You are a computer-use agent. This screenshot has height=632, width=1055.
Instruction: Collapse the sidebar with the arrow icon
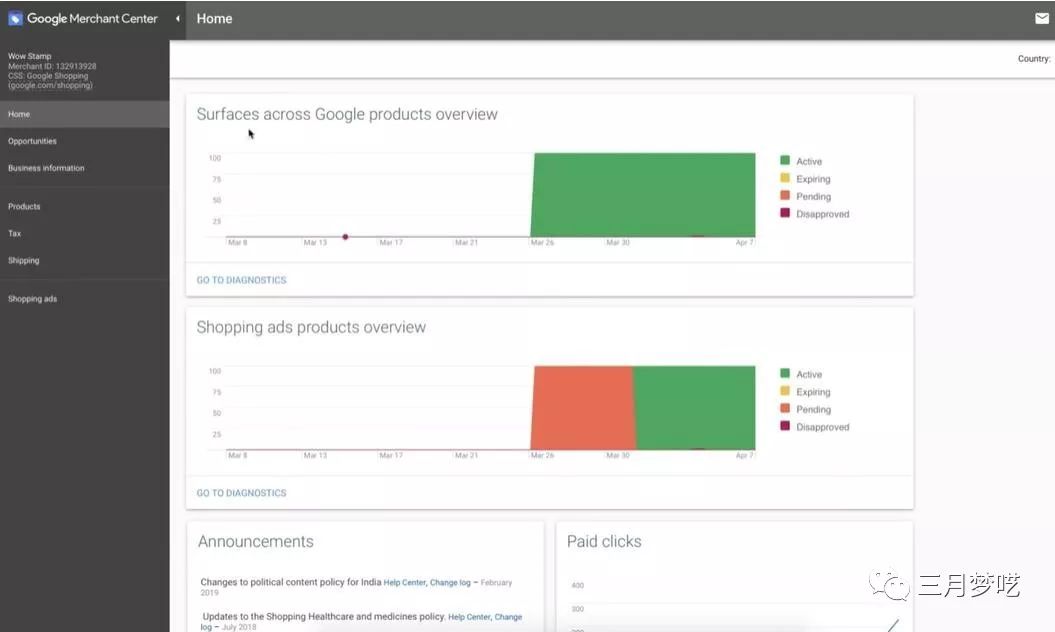[178, 19]
